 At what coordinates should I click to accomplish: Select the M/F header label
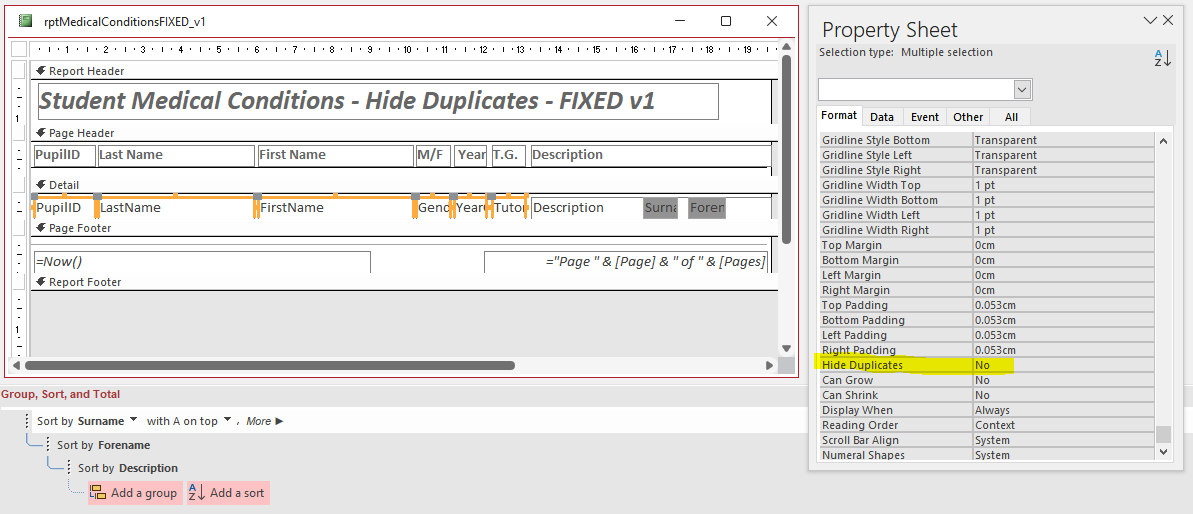(434, 155)
